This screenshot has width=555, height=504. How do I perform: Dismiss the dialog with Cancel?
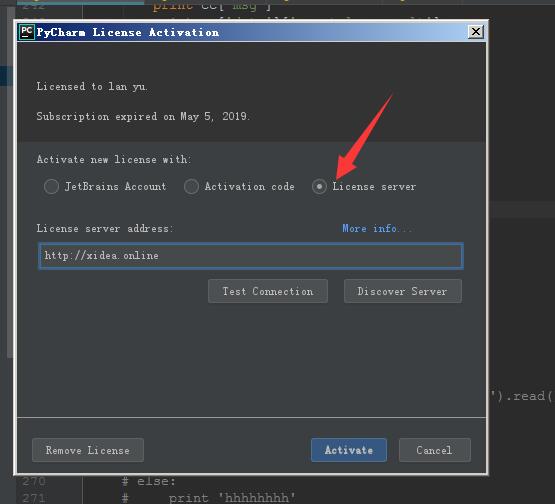435,450
